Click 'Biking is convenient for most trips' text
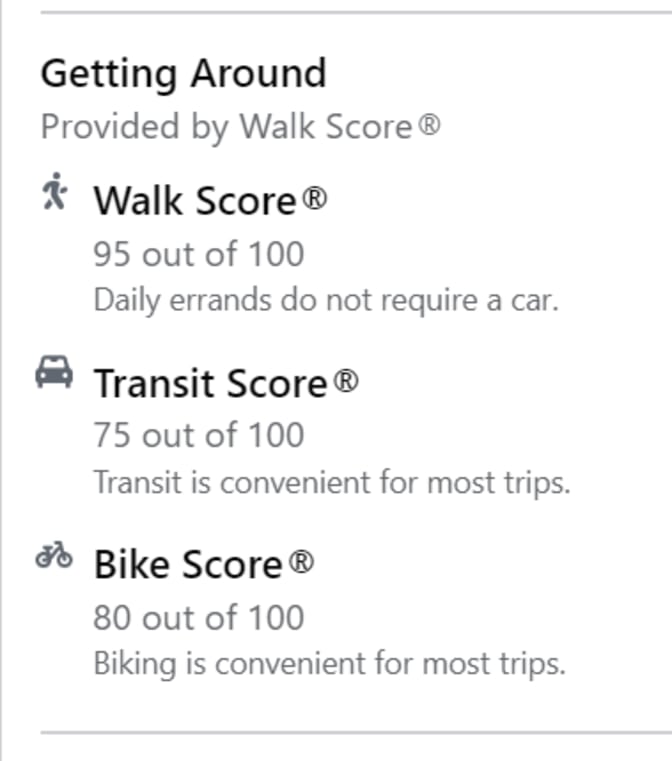 pos(329,664)
